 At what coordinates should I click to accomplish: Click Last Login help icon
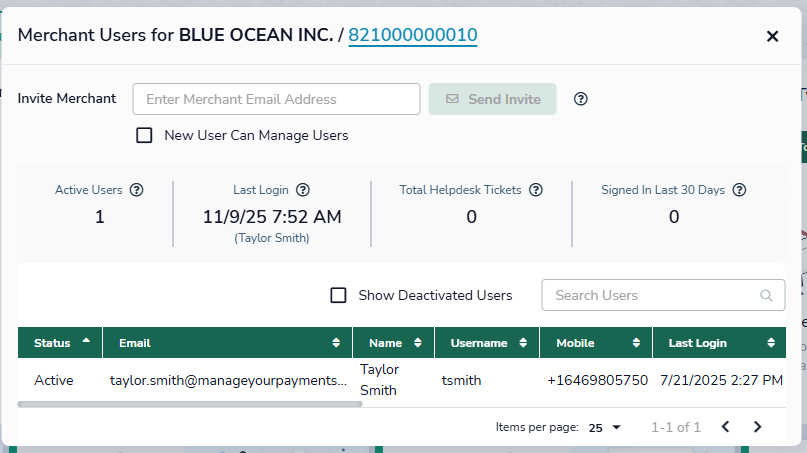tap(303, 190)
